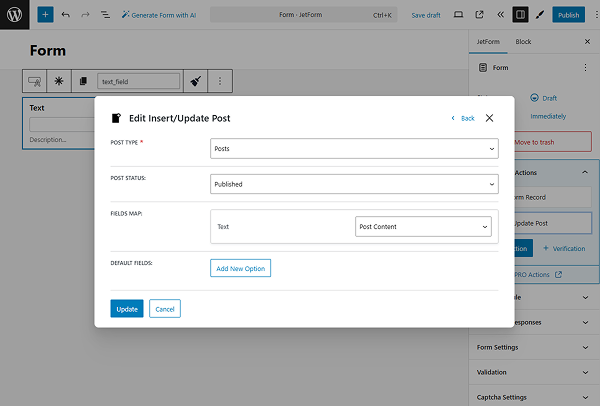This screenshot has width=600, height=406.
Task: Open the document overview list icon
Action: coord(105,15)
